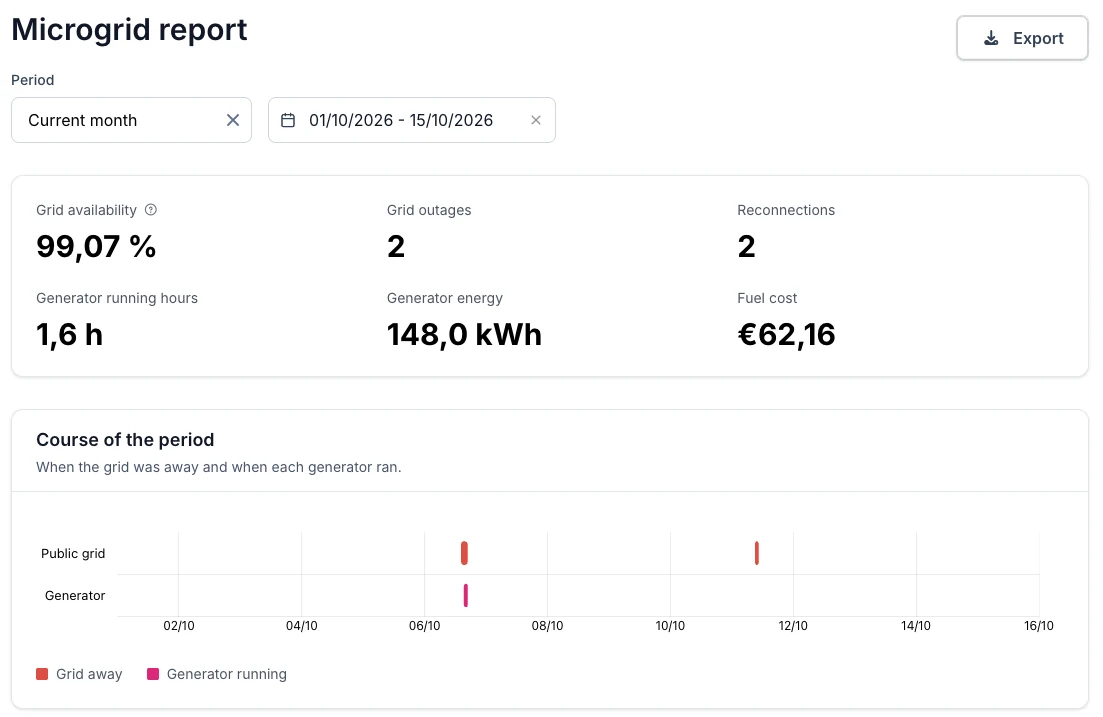Screen dimensions: 1103x717
Task: Click the 10/10 axis label
Action: [x=670, y=626]
